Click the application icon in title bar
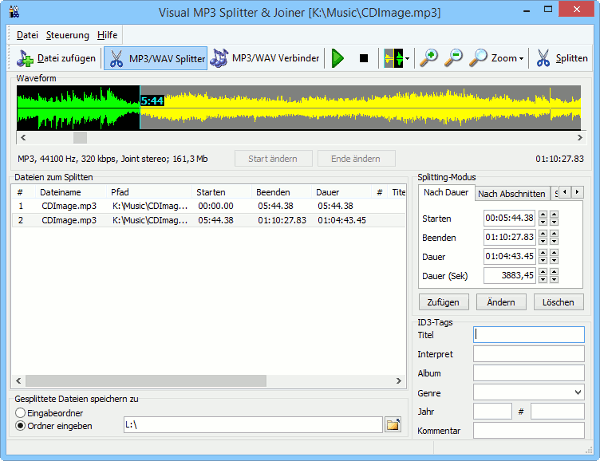 coord(15,12)
